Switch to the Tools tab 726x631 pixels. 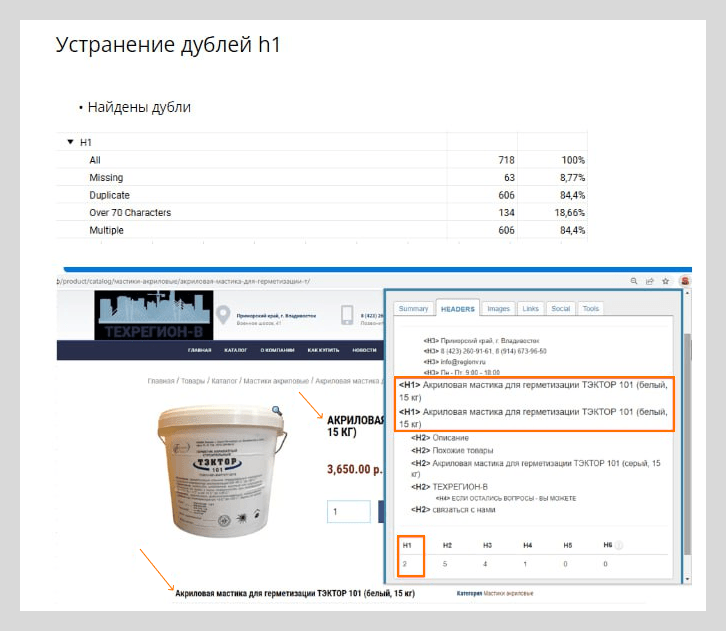[x=590, y=308]
